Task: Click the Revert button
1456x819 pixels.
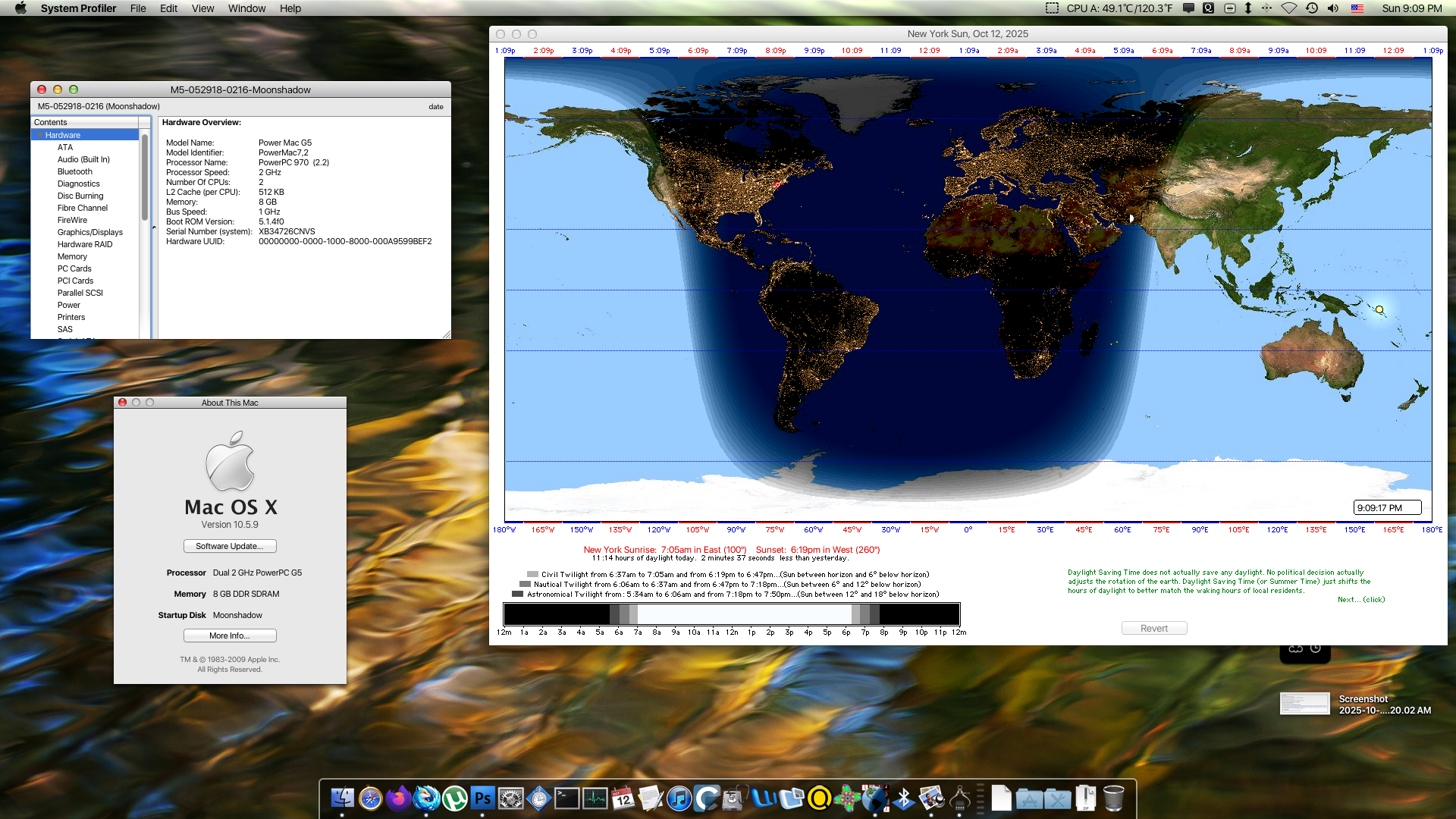Action: [x=1153, y=628]
